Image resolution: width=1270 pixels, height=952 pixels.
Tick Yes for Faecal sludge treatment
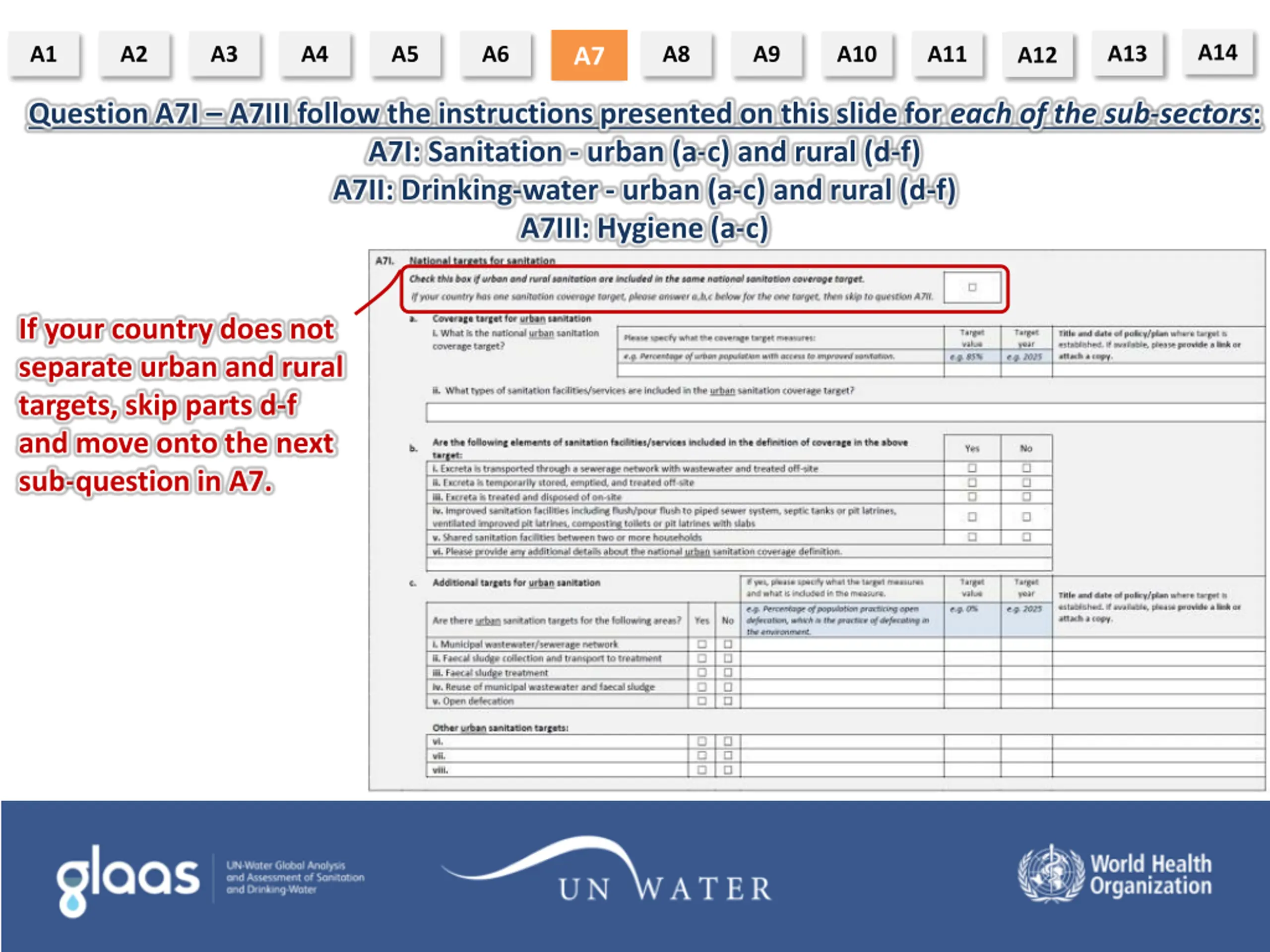pos(701,672)
